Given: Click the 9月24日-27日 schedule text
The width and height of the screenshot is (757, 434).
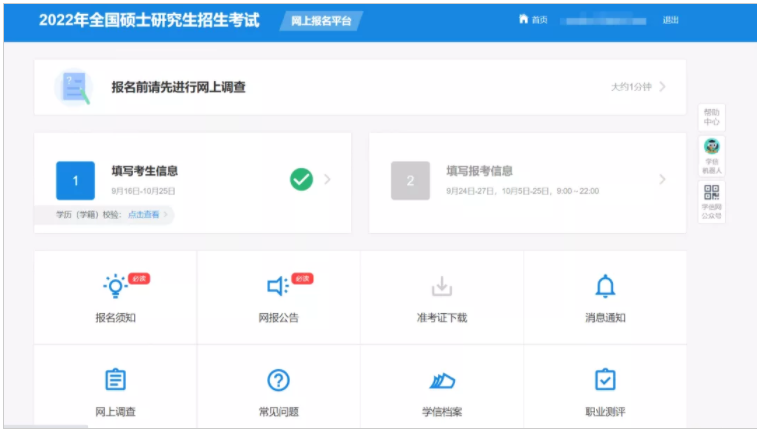Looking at the screenshot, I should pyautogui.click(x=522, y=191).
